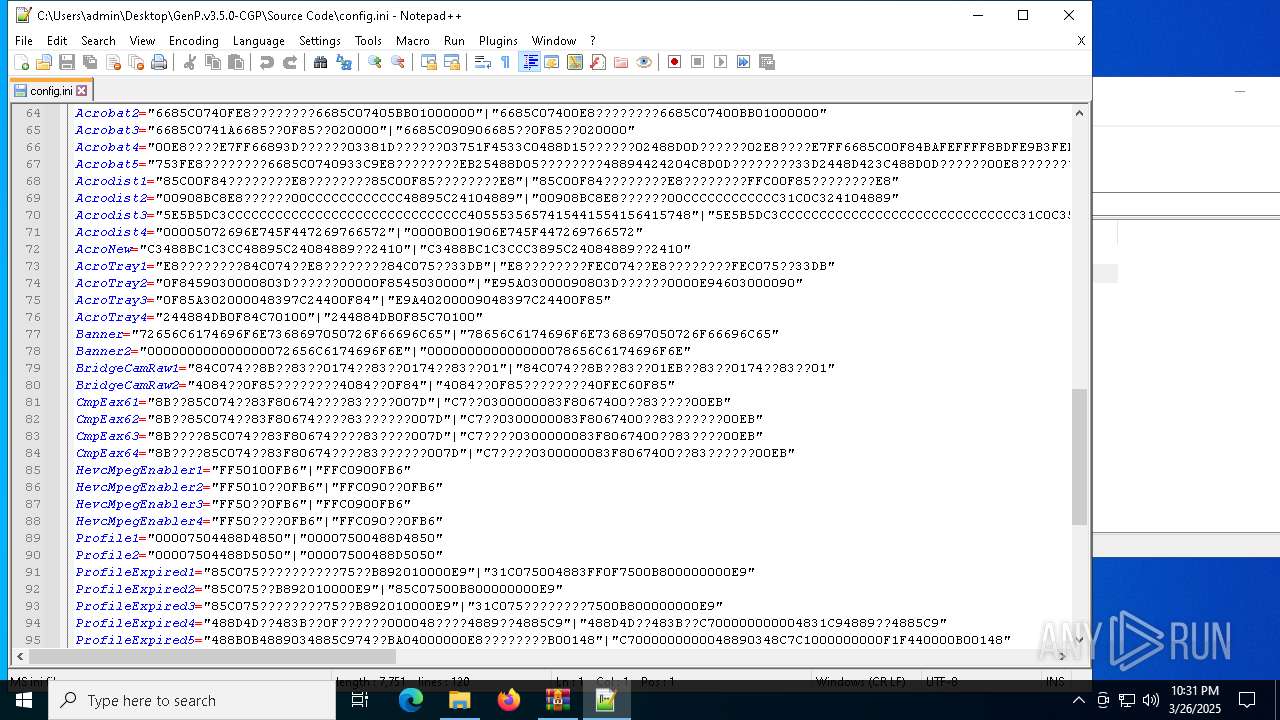Image resolution: width=1280 pixels, height=720 pixels.
Task: Create a new document with New icon
Action: [21, 62]
